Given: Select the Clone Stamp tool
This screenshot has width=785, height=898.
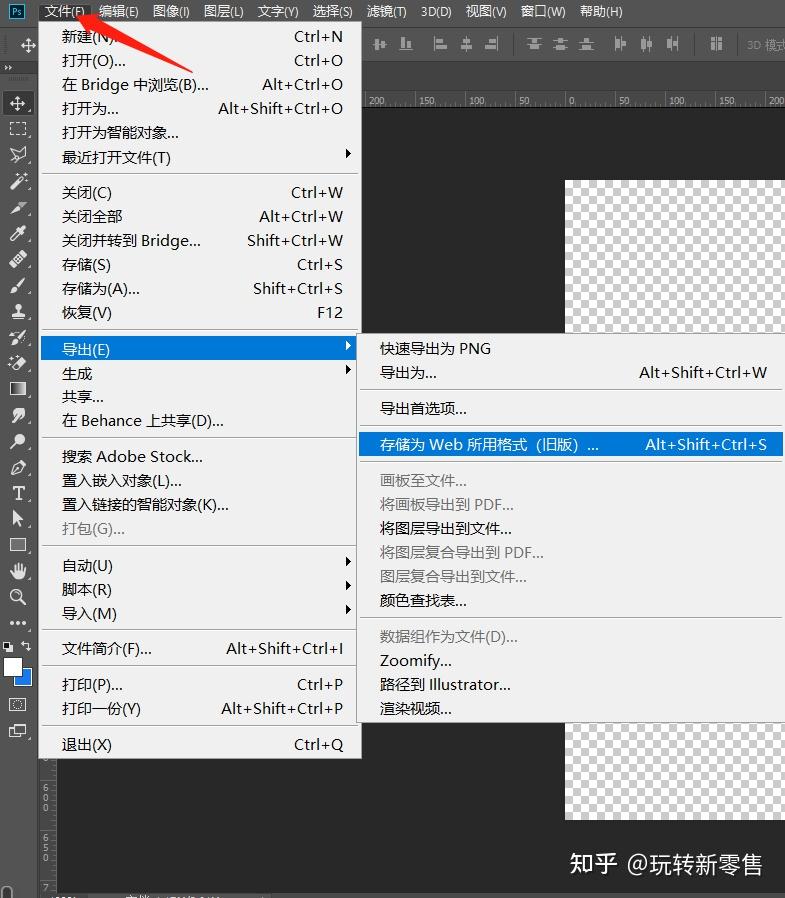Looking at the screenshot, I should point(18,311).
